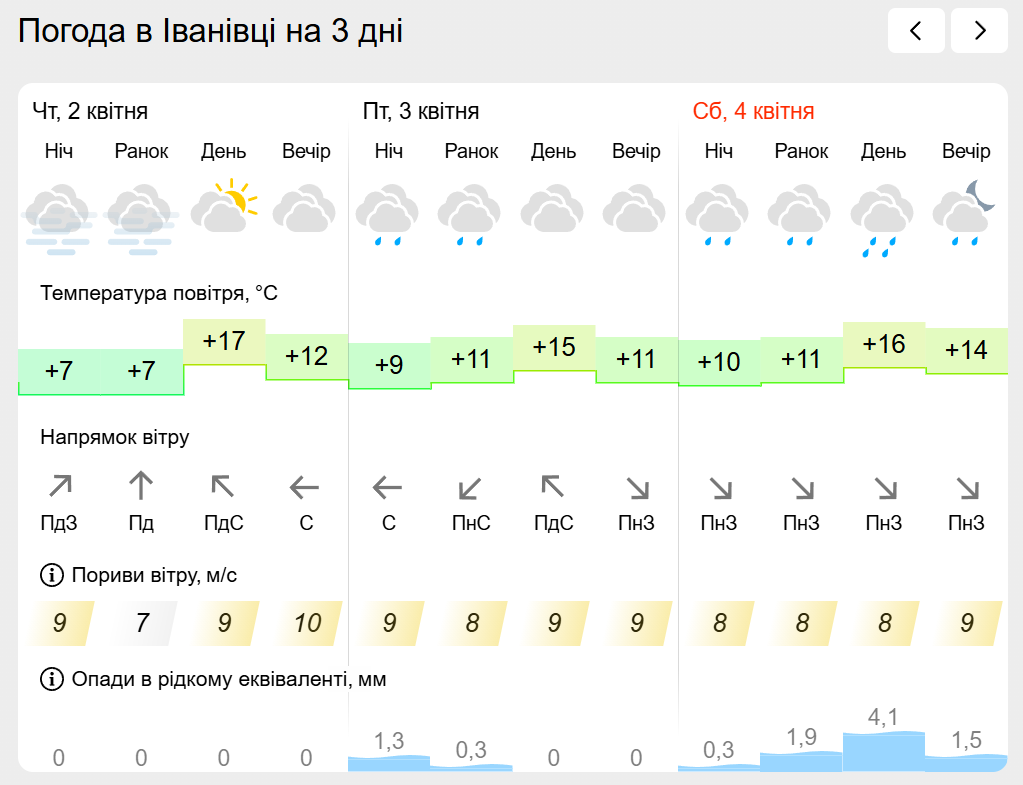The image size is (1023, 785).
Task: Click Thursday night fog cloud icon
Action: 59,214
